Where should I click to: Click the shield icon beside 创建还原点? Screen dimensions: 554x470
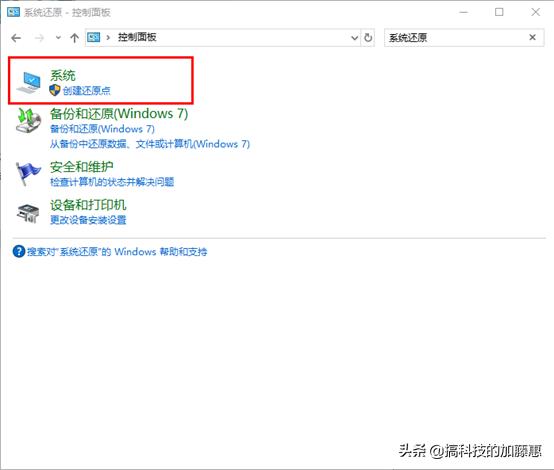(55, 90)
